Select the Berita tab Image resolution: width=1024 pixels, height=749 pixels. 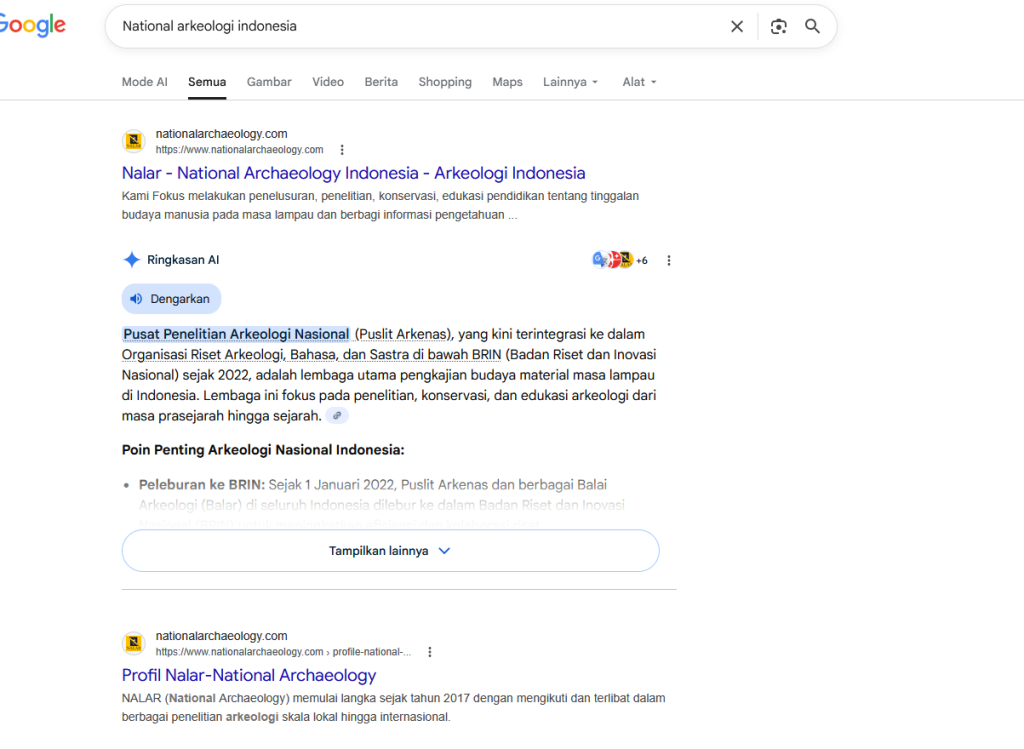click(381, 82)
